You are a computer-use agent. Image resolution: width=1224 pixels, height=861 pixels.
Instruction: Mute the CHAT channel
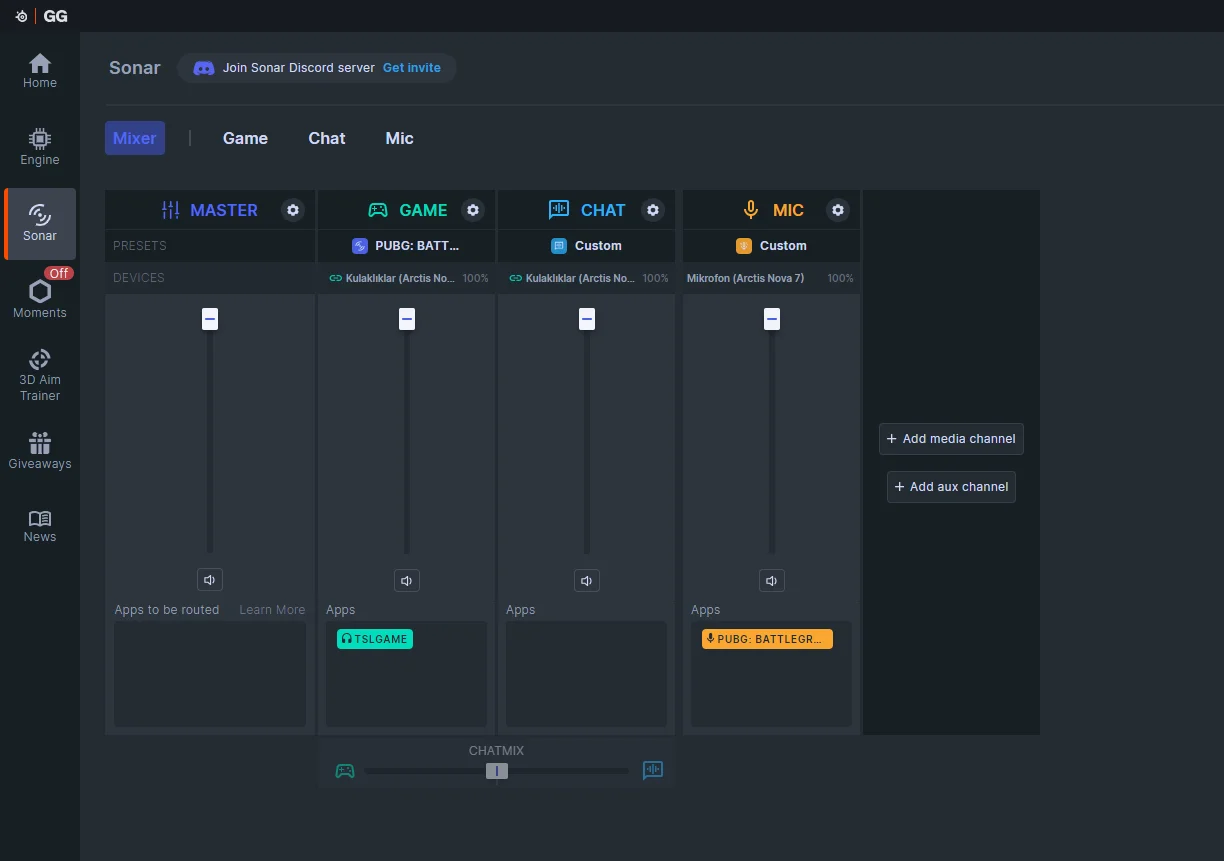[x=587, y=580]
